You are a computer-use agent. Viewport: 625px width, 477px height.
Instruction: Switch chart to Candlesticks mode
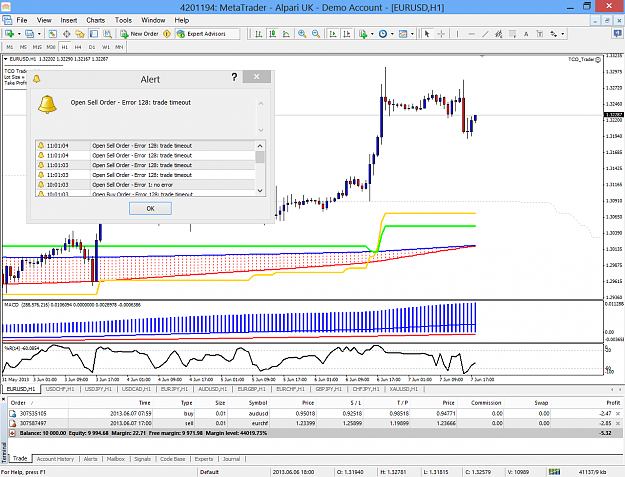(x=273, y=34)
